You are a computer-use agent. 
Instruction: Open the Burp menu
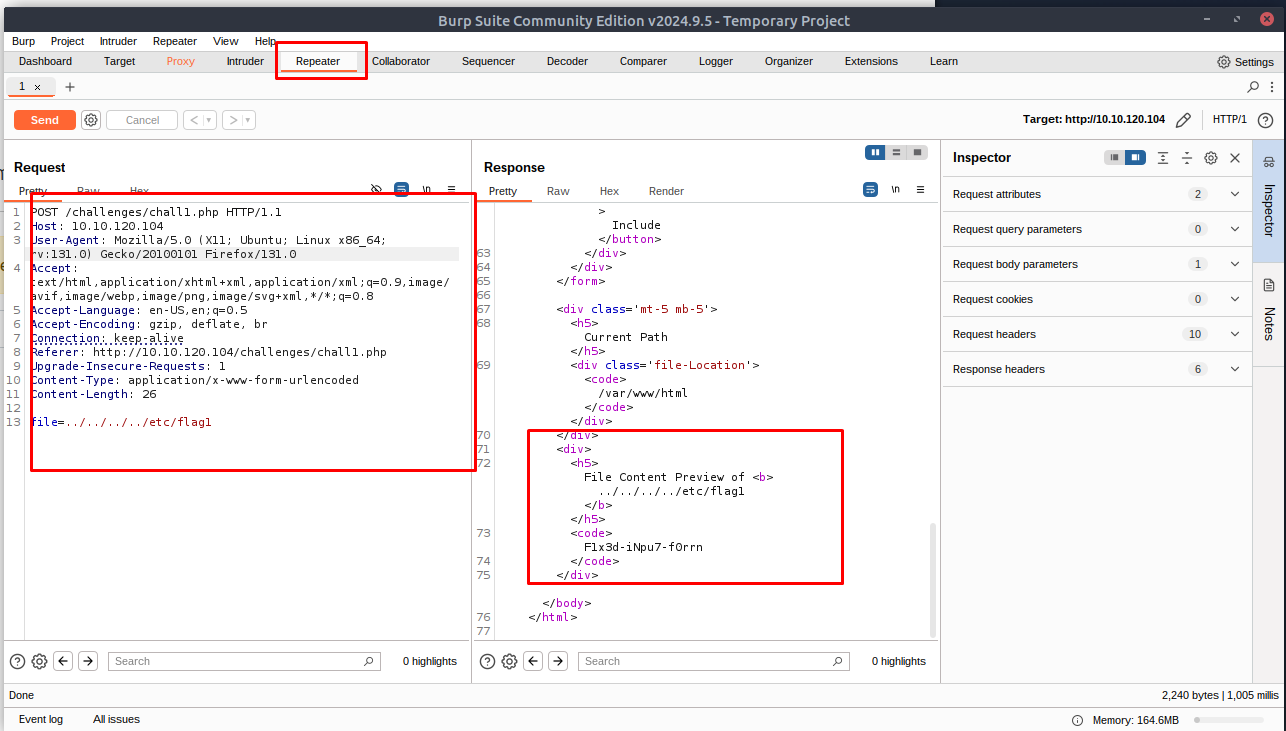coord(23,41)
